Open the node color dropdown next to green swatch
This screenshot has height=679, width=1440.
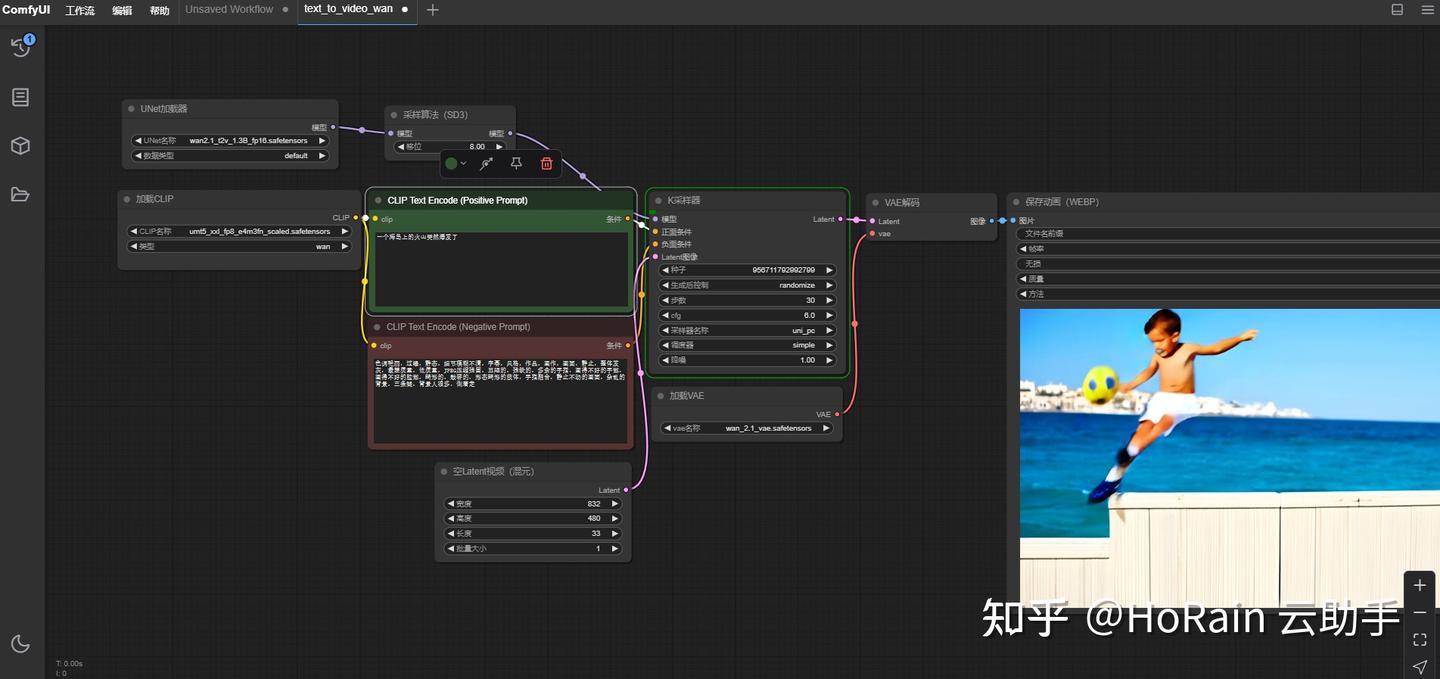coord(465,163)
